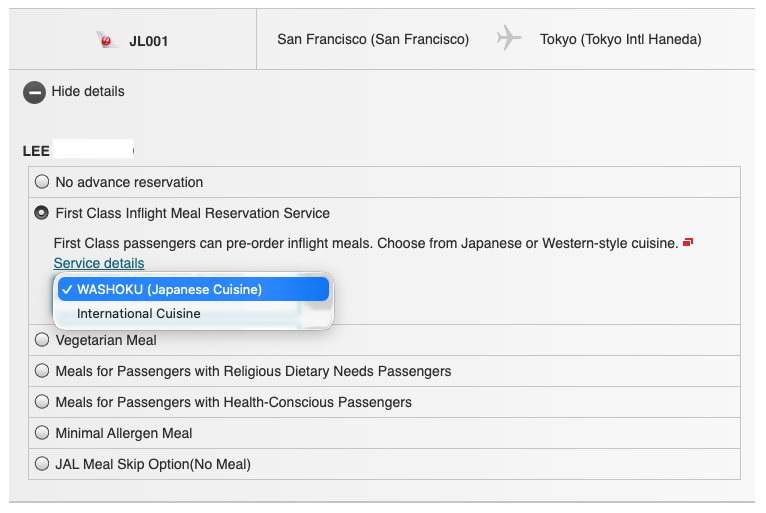Collapse the section with Hide details
Screen dimensions: 766x513
tap(88, 92)
